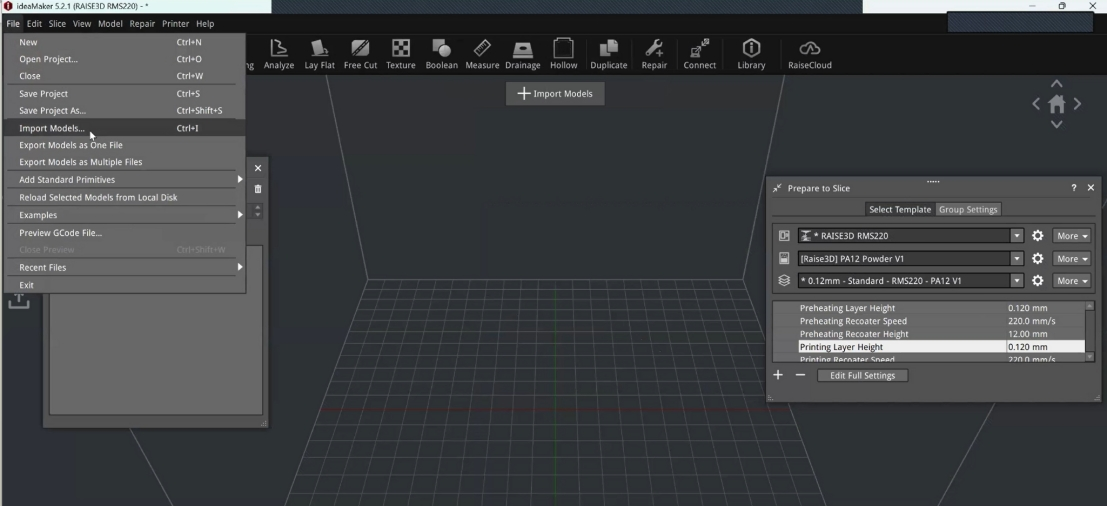Select the Preheating Layer Height row
This screenshot has width=1107, height=506.
point(928,308)
